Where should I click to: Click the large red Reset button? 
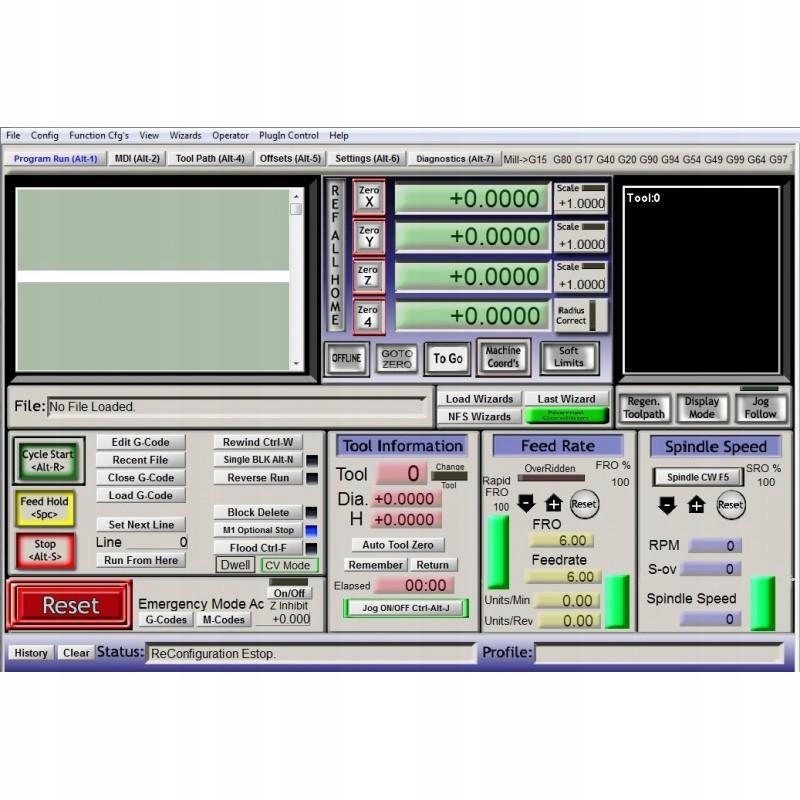70,605
